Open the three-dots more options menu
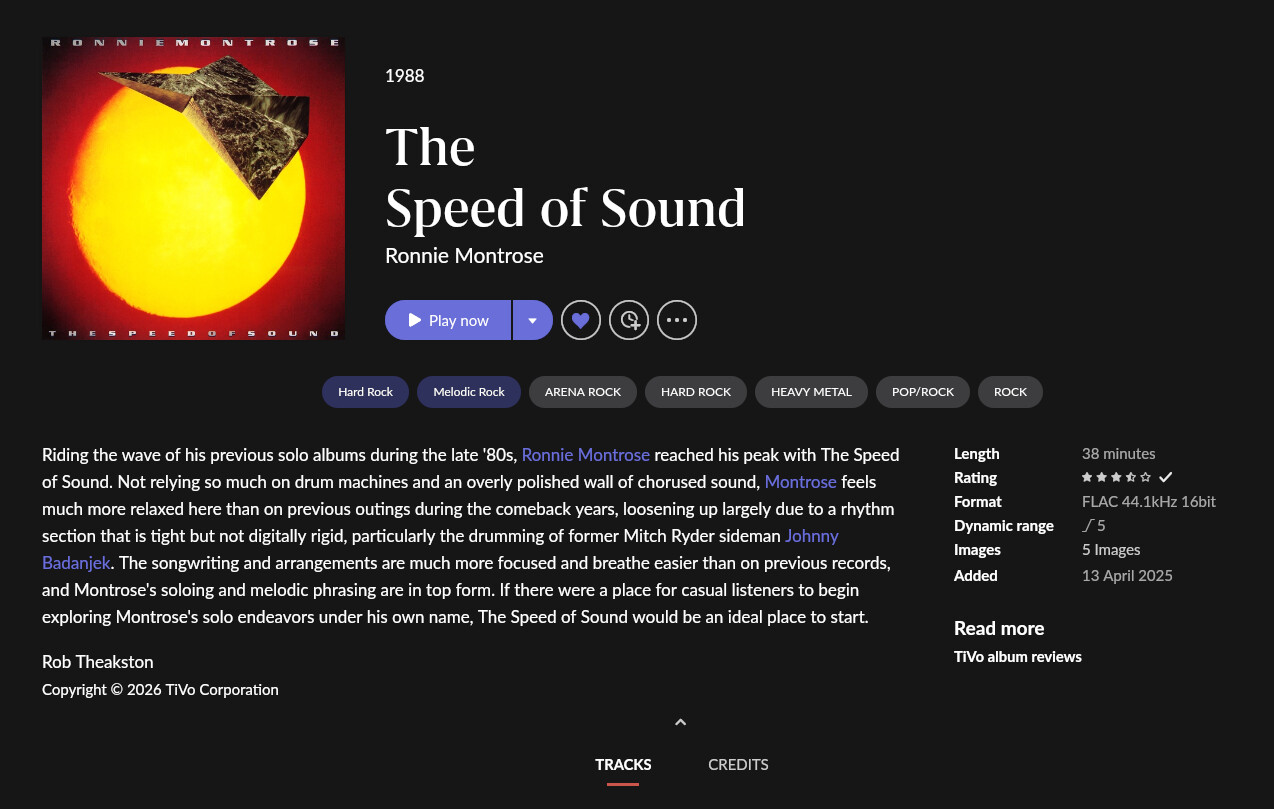Screen dimensions: 1274x809 click(677, 320)
